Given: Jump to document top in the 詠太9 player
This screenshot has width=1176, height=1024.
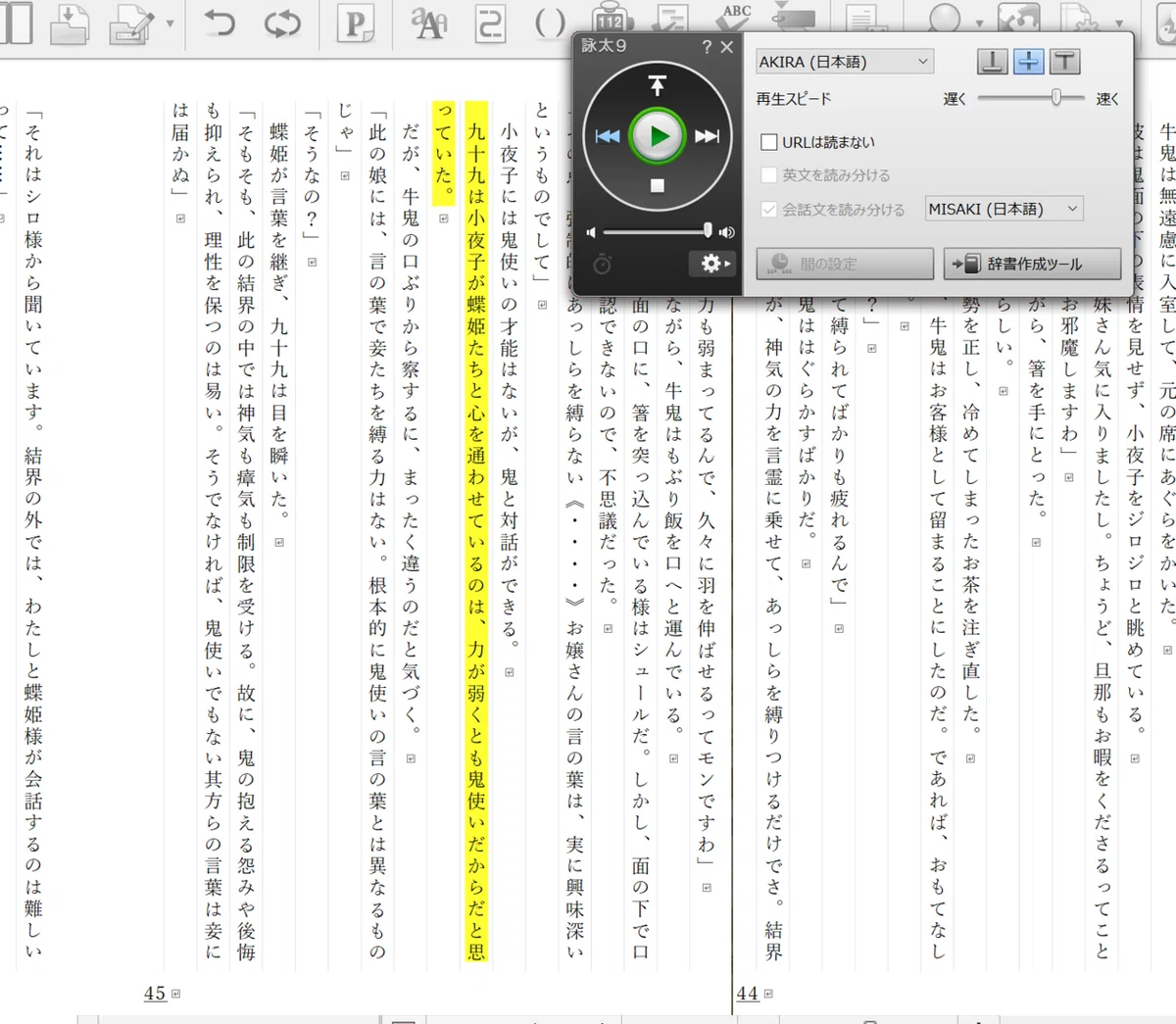Looking at the screenshot, I should tap(658, 85).
